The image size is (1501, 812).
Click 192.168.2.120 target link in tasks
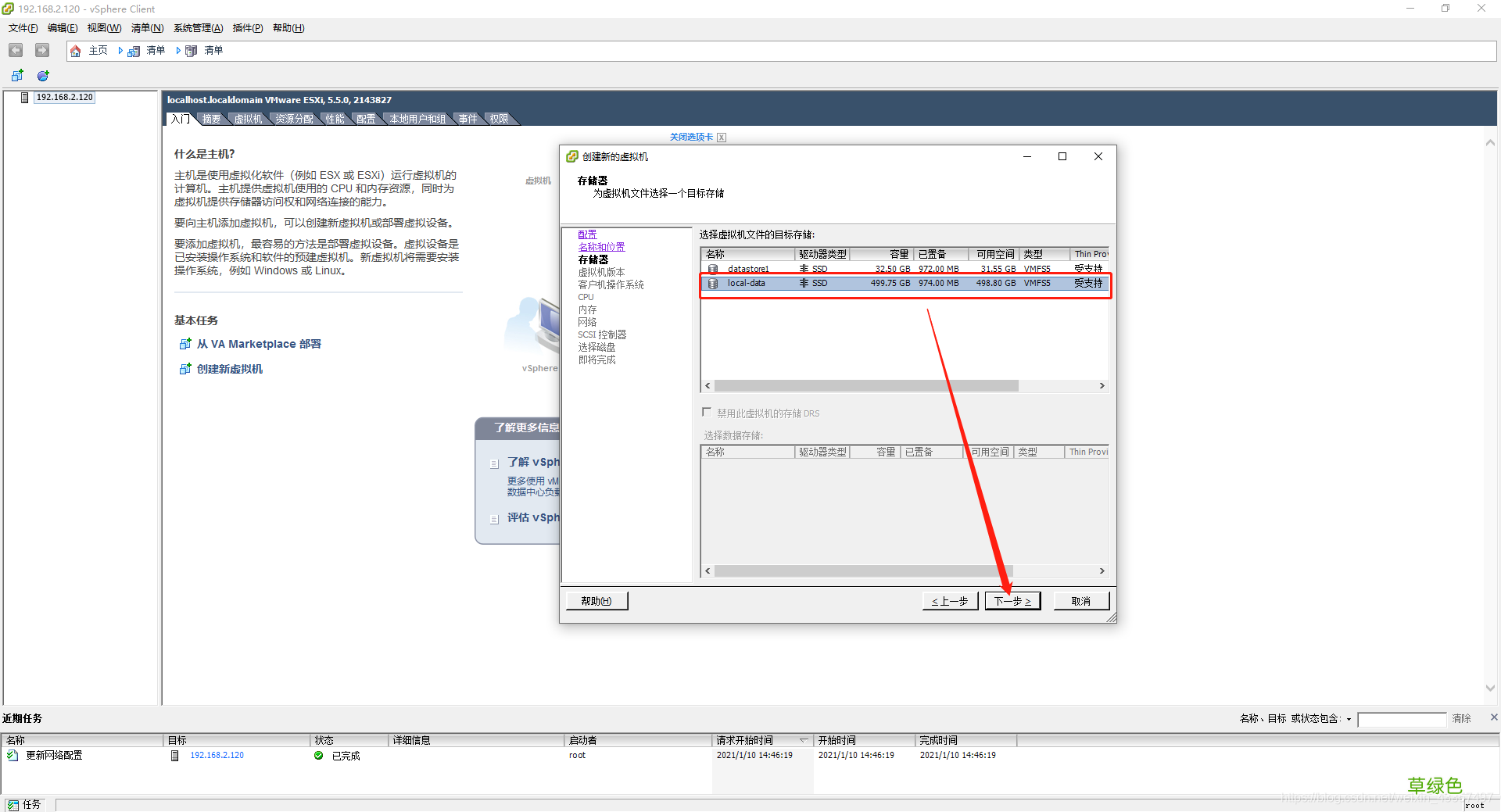217,756
